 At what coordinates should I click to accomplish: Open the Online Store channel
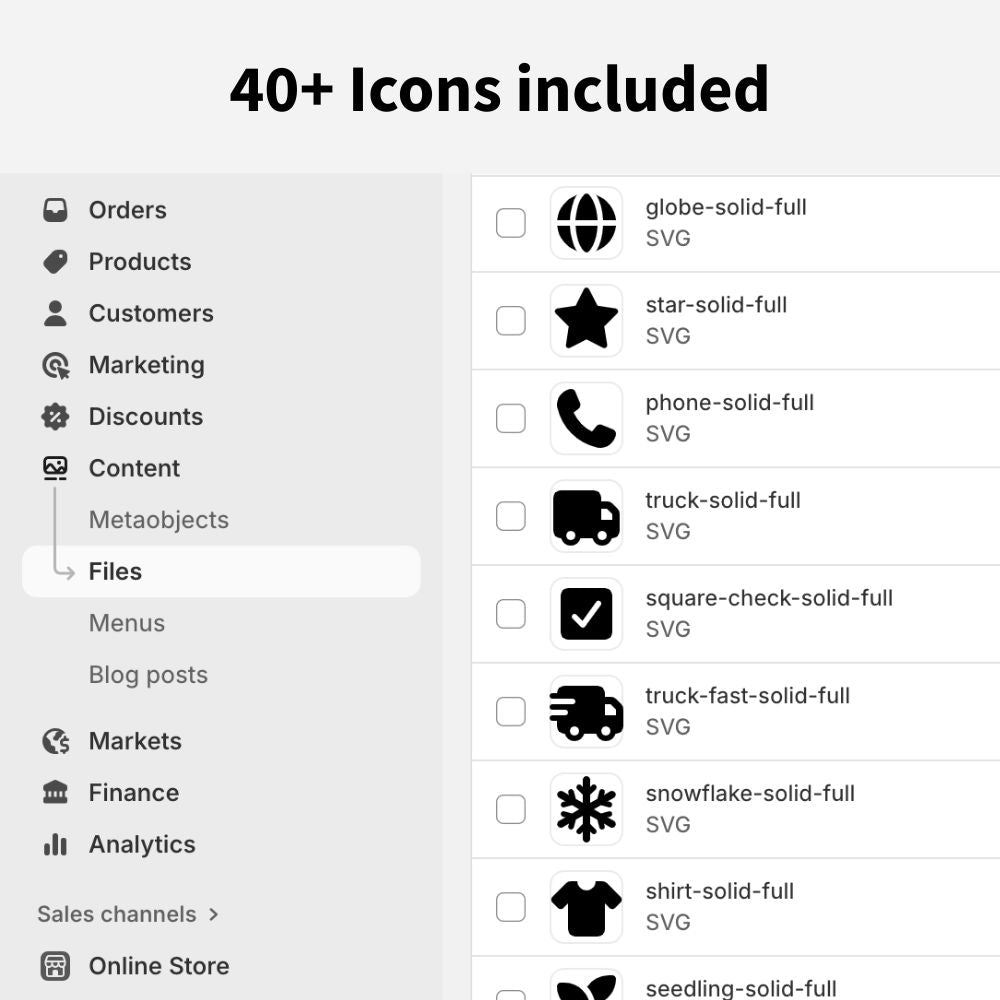click(x=159, y=966)
